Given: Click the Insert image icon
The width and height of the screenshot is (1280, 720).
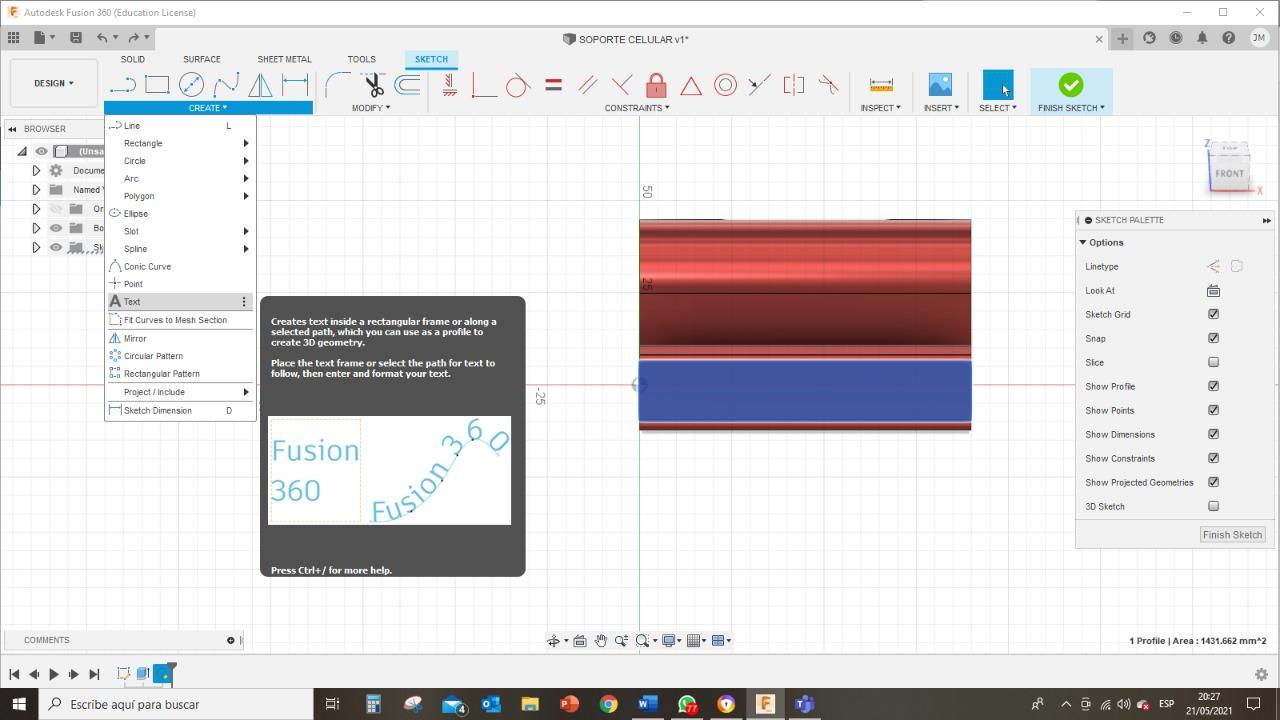Looking at the screenshot, I should click(940, 85).
